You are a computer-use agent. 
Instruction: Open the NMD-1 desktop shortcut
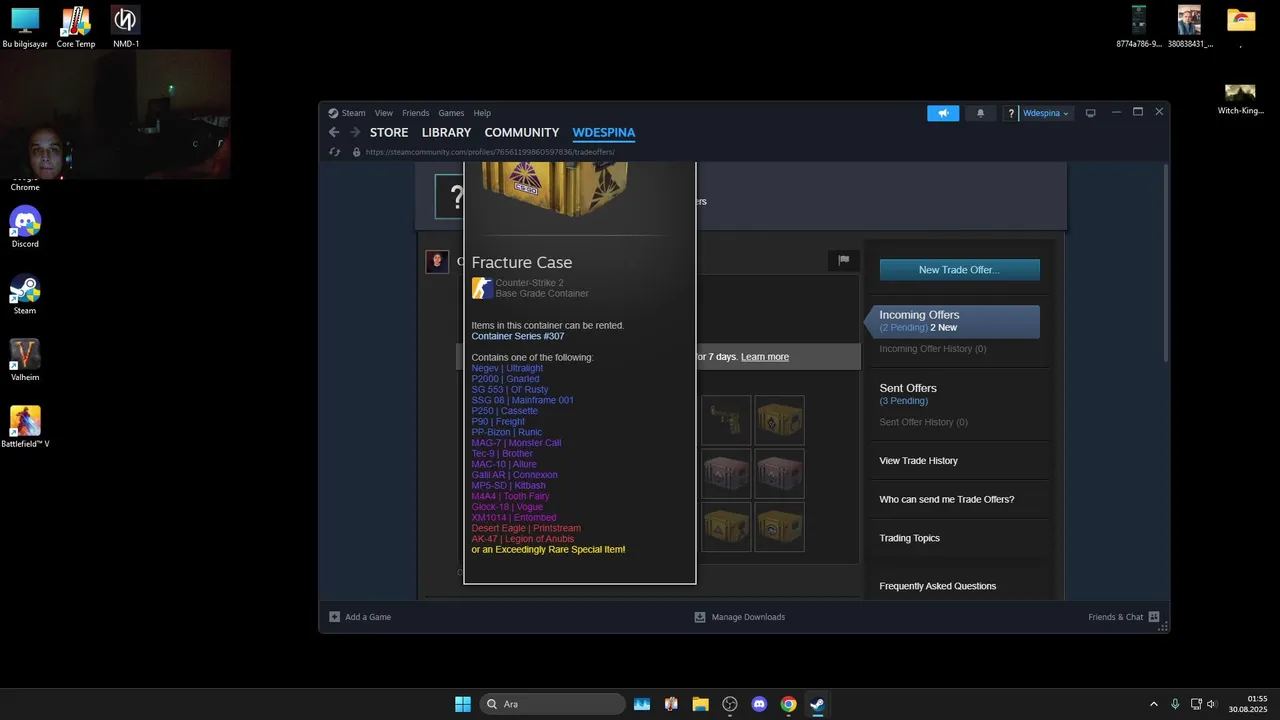[x=125, y=27]
